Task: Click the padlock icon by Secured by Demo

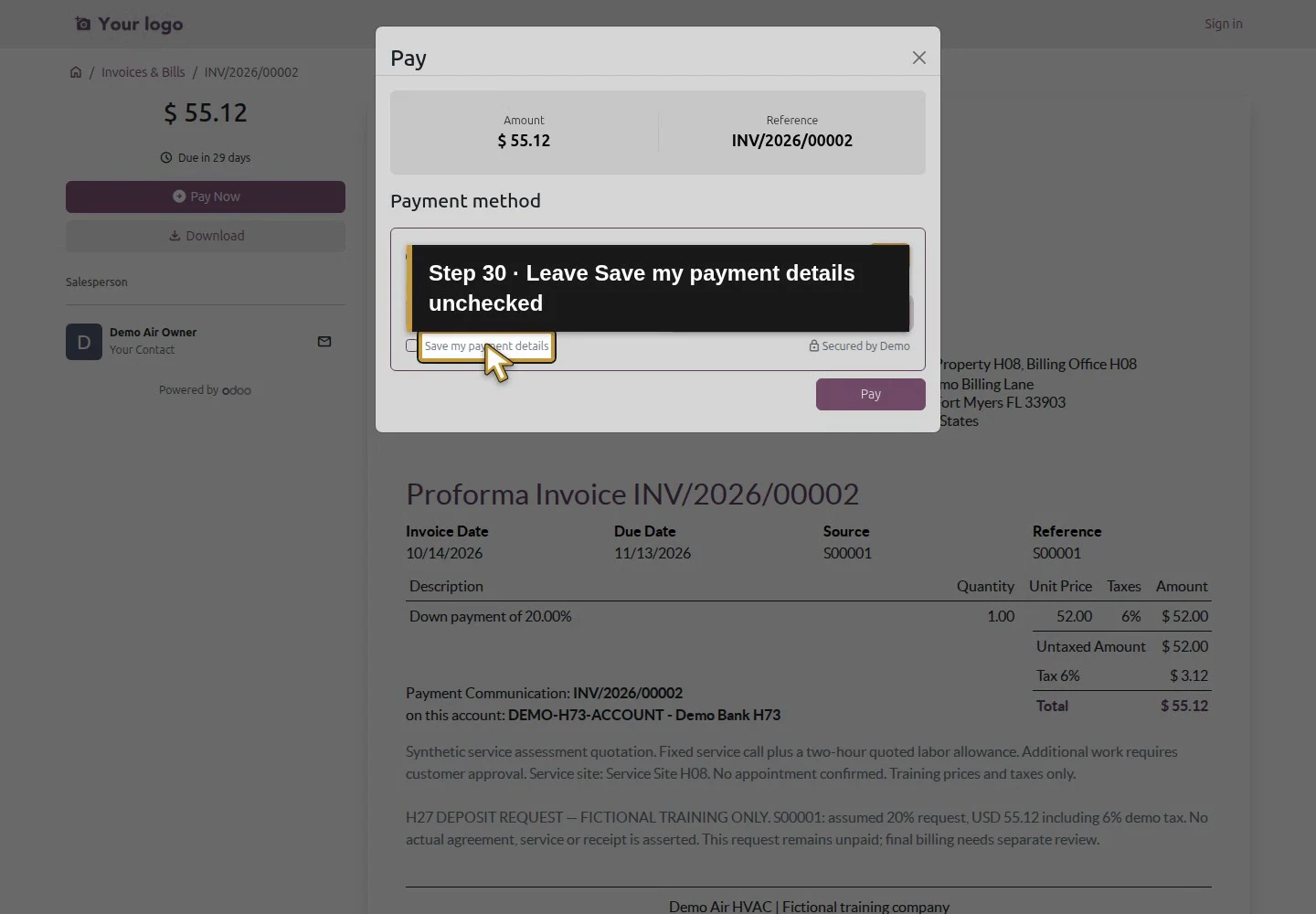Action: 813,346
